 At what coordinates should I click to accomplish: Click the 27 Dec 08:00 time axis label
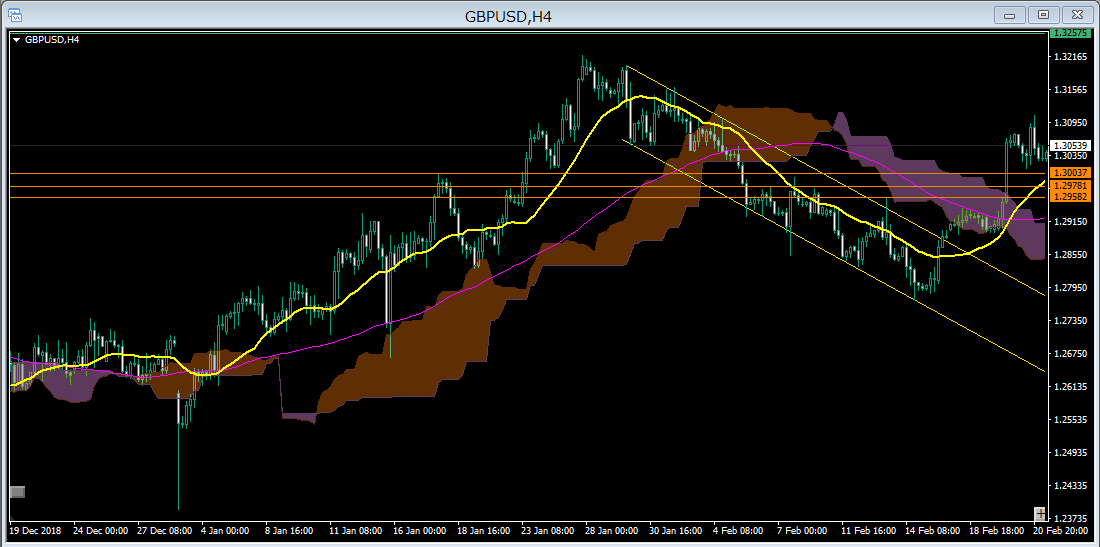tap(165, 532)
